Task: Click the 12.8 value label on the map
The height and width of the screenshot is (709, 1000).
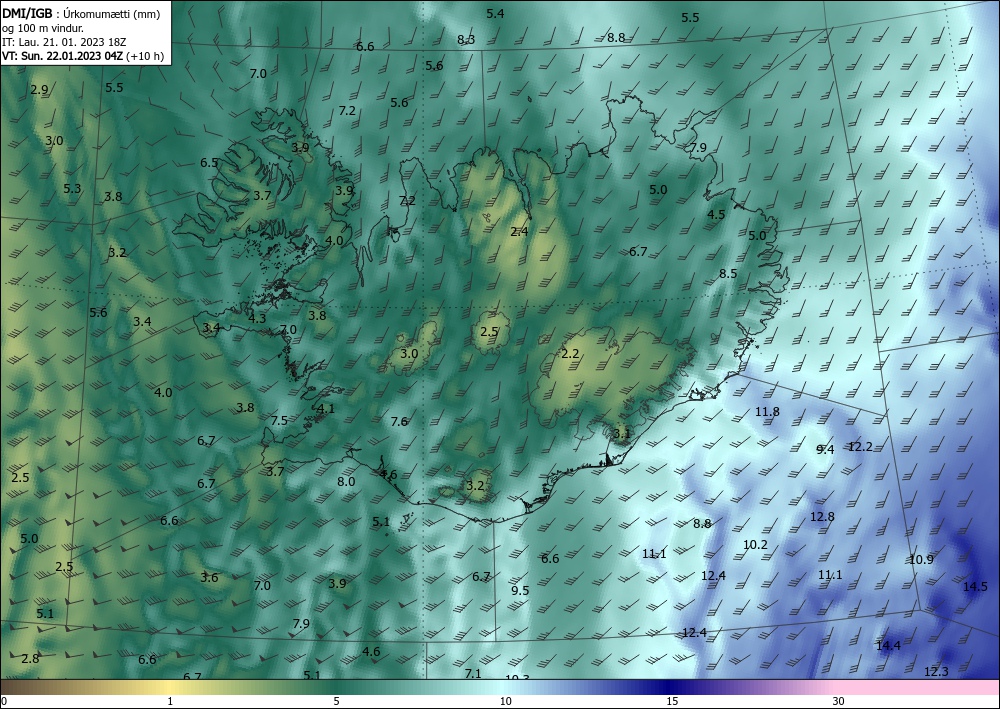Action: click(x=822, y=516)
